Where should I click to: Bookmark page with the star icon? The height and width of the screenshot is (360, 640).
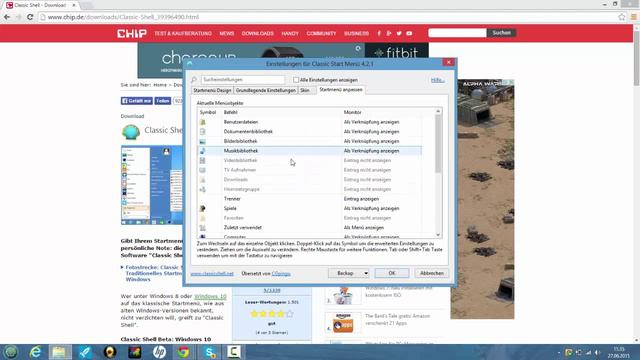coord(622,17)
